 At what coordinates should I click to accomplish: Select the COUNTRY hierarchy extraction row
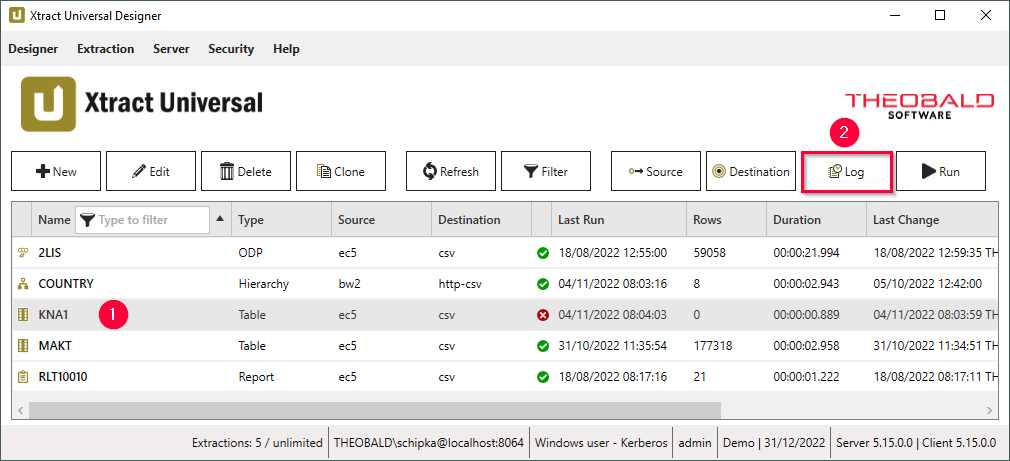(x=66, y=284)
